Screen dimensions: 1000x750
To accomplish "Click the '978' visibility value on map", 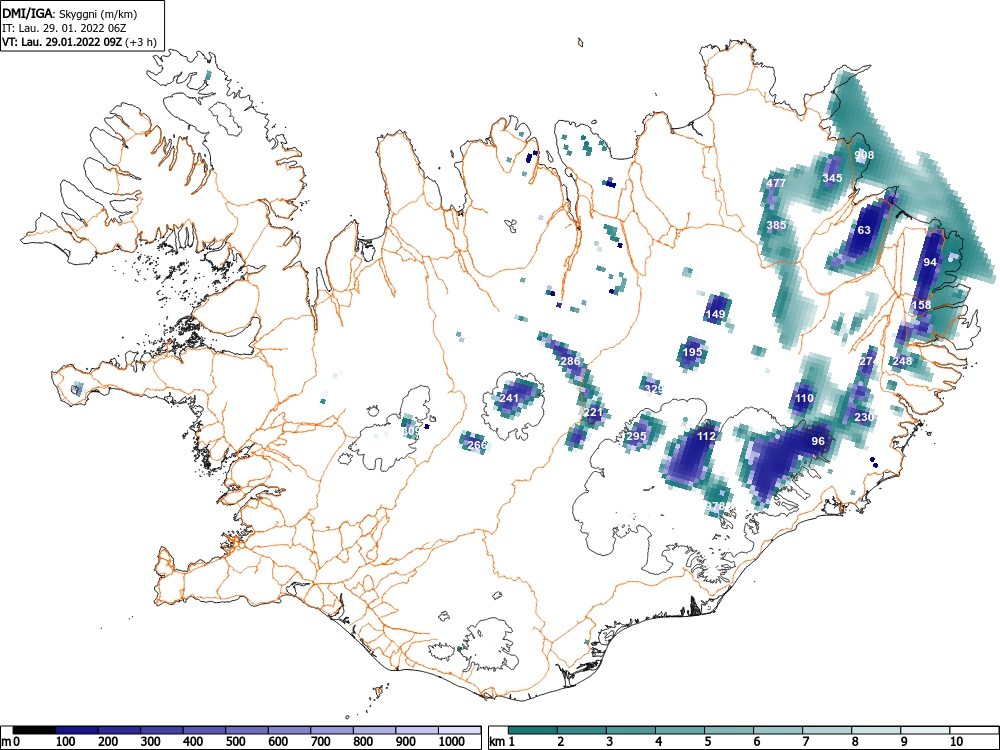I will 717,506.
